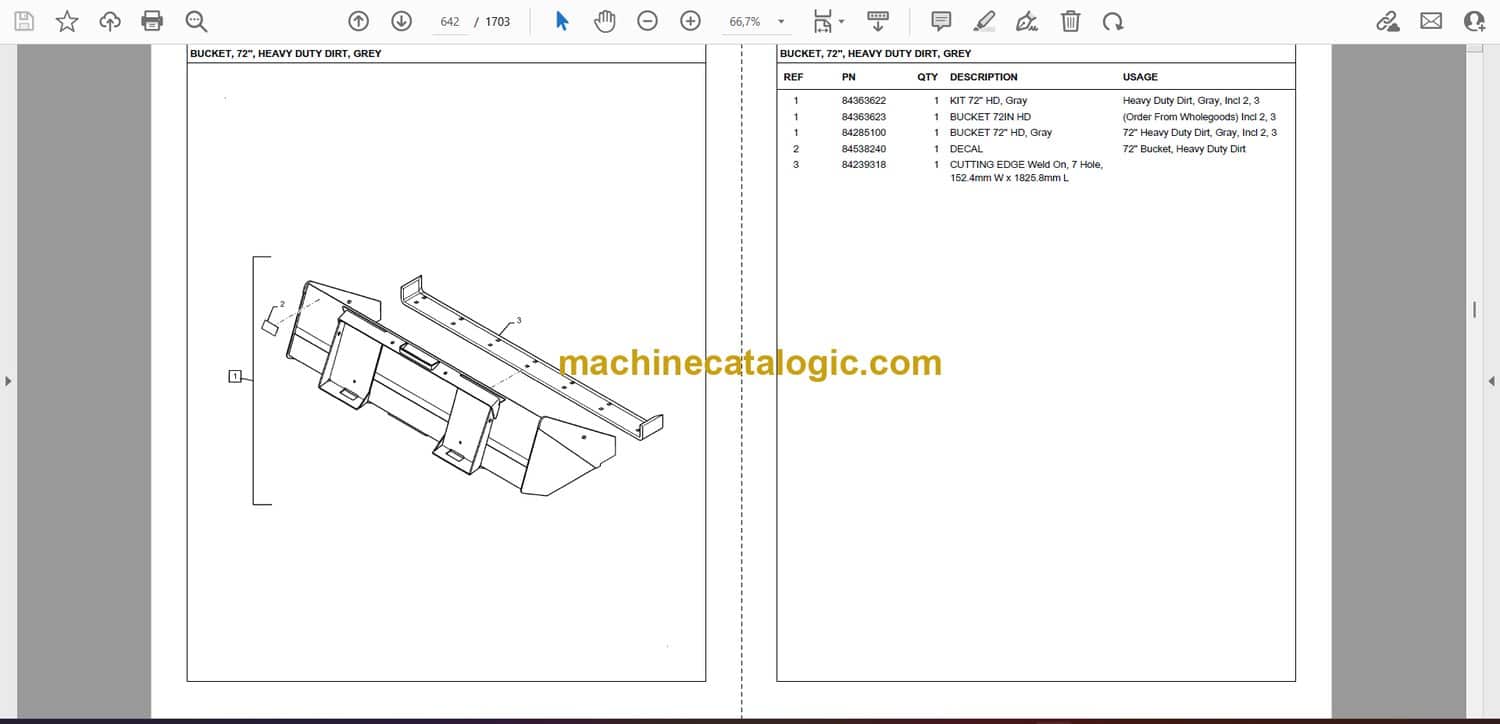The height and width of the screenshot is (724, 1500).
Task: Add a comment note
Action: (x=941, y=21)
